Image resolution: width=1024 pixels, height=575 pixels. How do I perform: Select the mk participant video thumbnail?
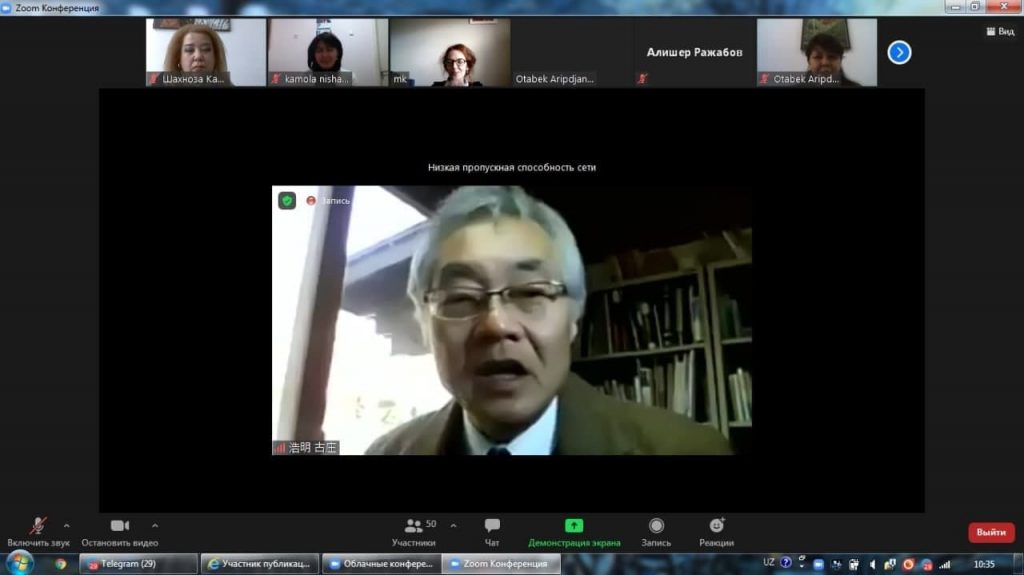pos(449,52)
